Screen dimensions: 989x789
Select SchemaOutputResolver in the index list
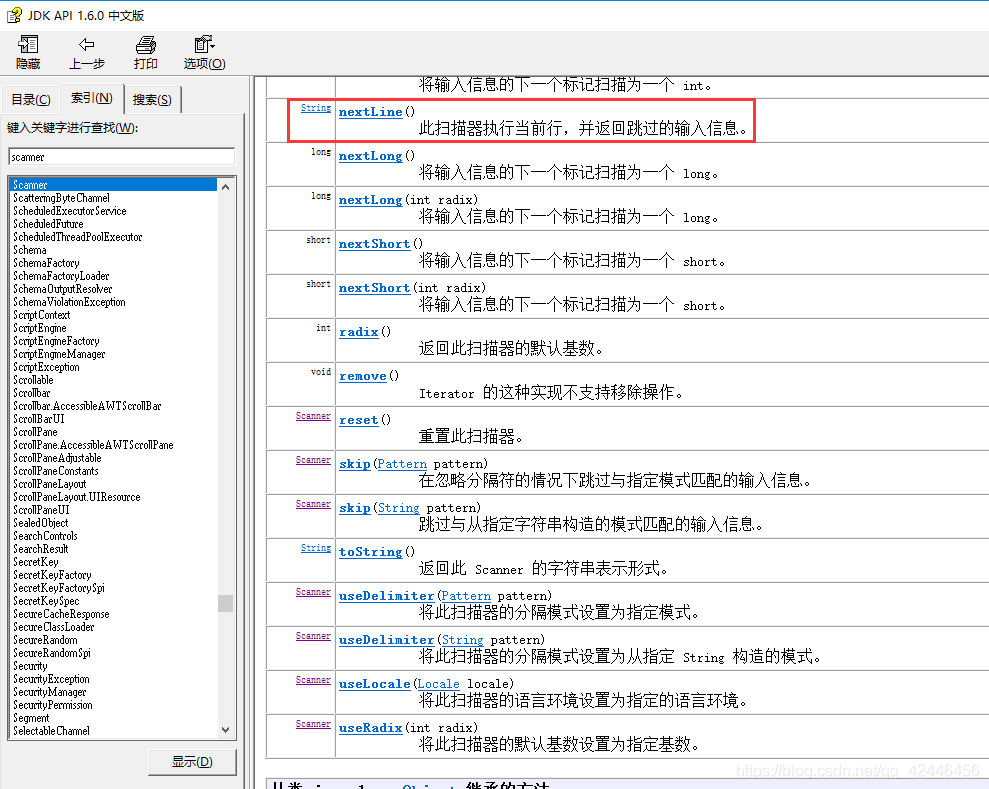click(x=62, y=289)
